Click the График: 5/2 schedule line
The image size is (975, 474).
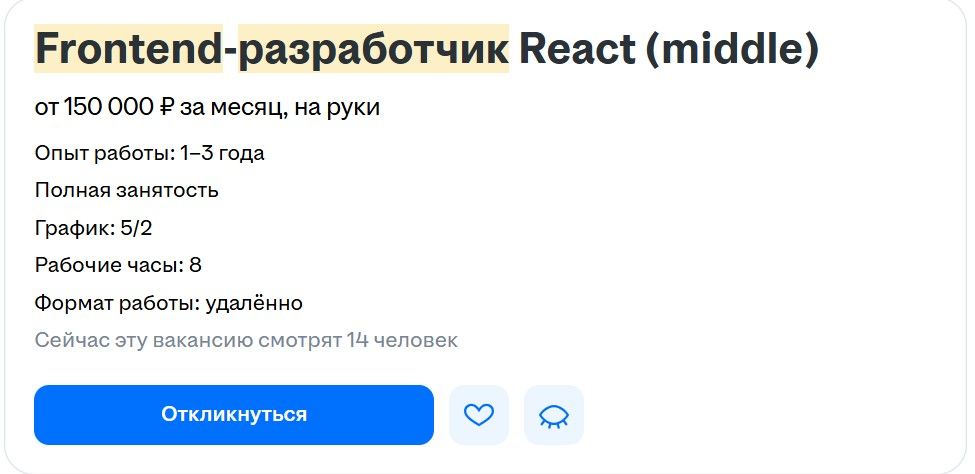coord(93,228)
